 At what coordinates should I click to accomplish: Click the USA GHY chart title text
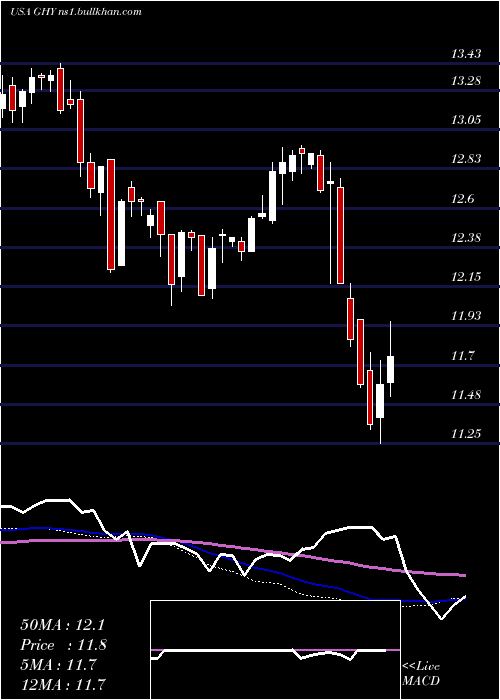[75, 12]
